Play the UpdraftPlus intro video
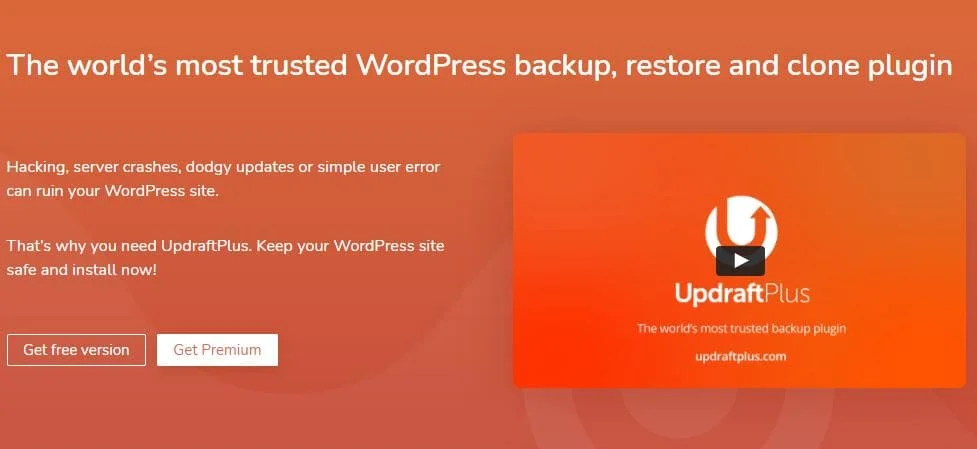 [740, 260]
